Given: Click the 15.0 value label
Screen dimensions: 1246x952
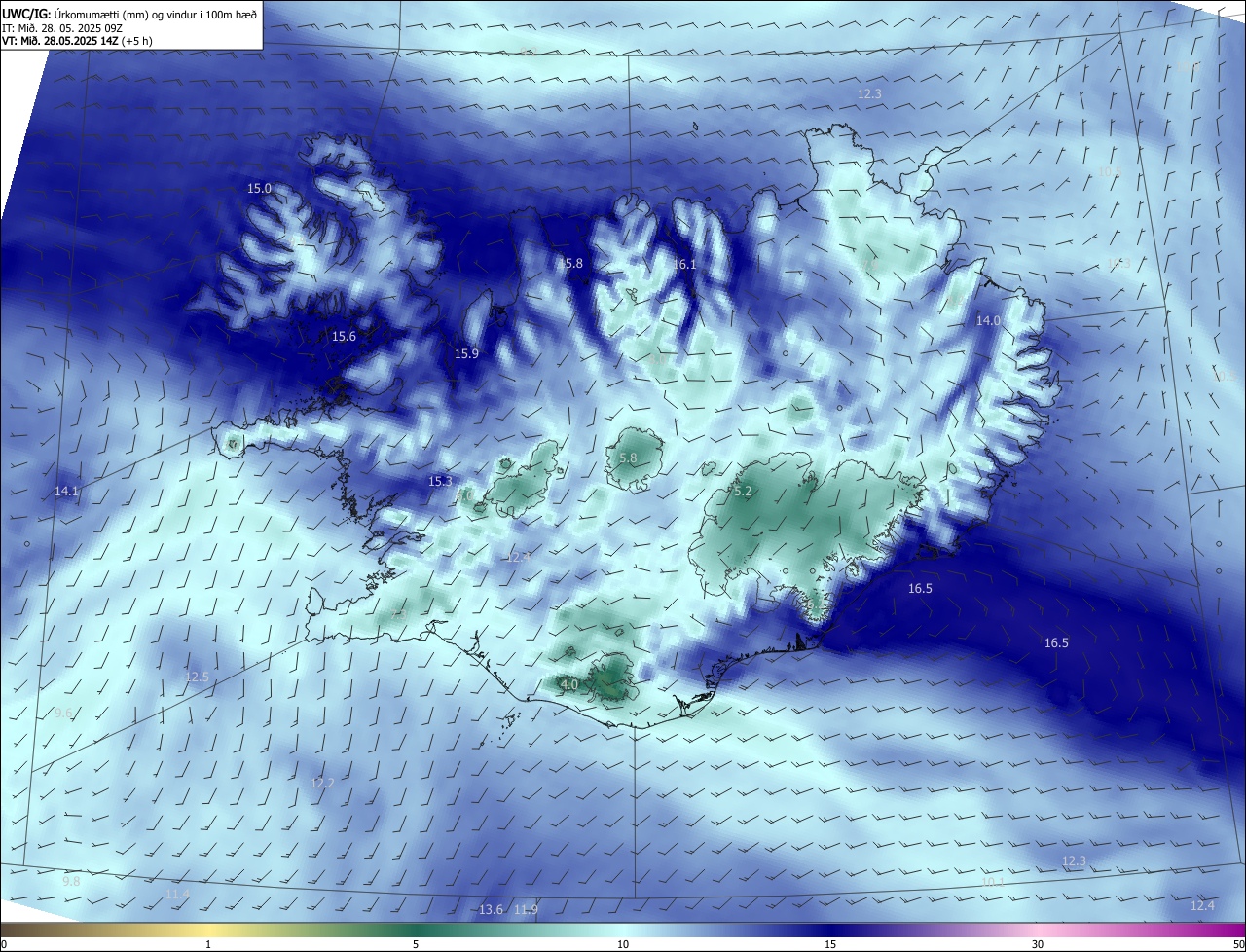Looking at the screenshot, I should coord(259,189).
